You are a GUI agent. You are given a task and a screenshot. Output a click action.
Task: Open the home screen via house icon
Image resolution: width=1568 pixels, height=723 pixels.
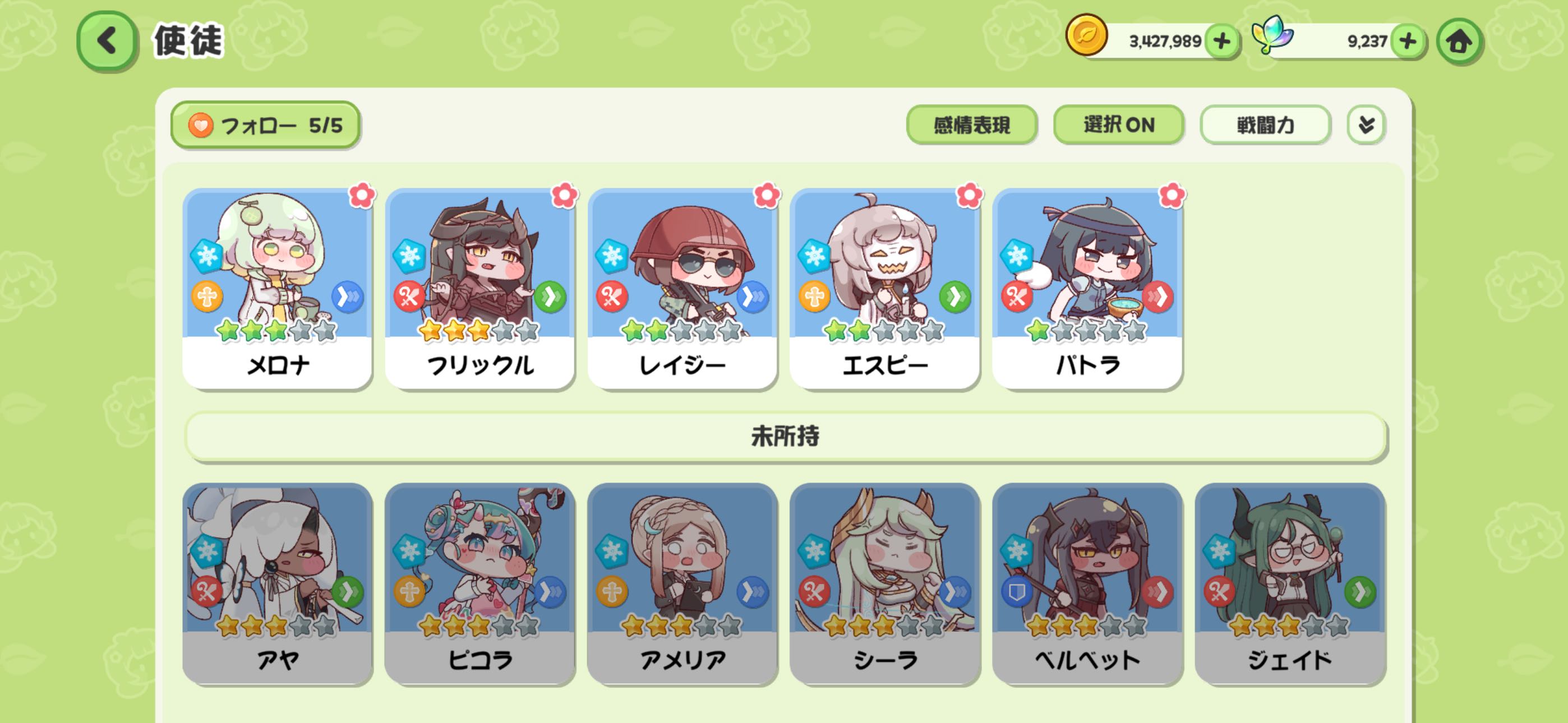pyautogui.click(x=1459, y=41)
